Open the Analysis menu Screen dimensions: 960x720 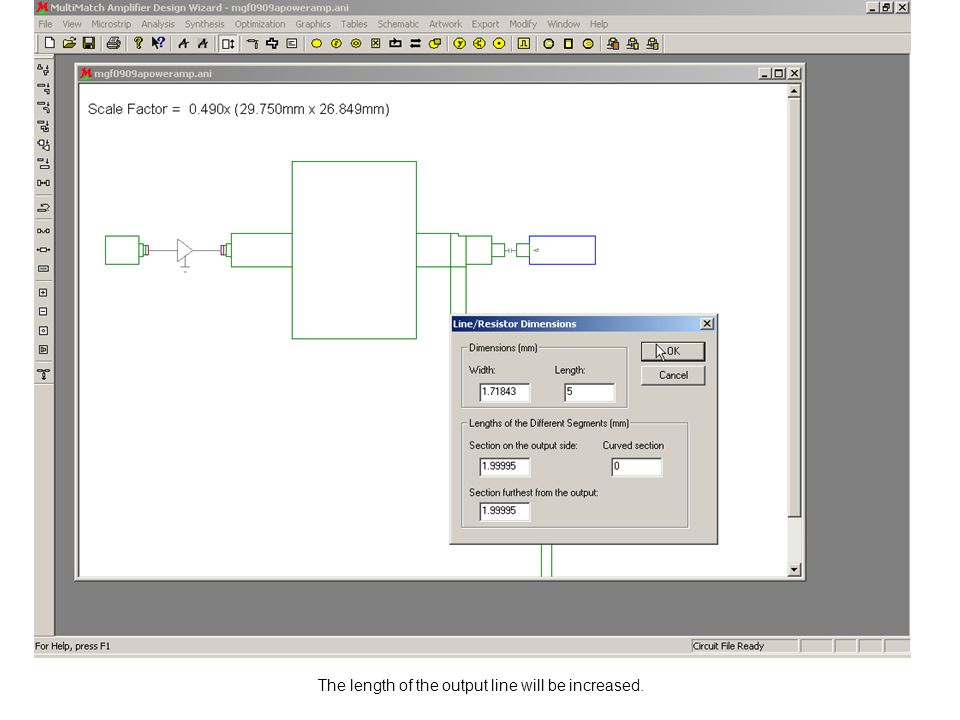click(158, 24)
